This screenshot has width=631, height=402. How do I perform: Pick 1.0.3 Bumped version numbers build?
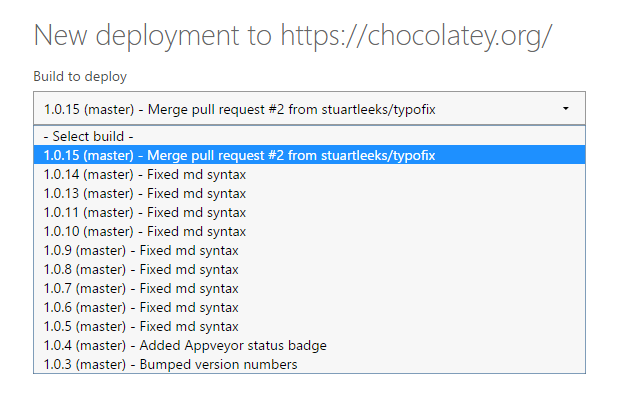click(170, 364)
